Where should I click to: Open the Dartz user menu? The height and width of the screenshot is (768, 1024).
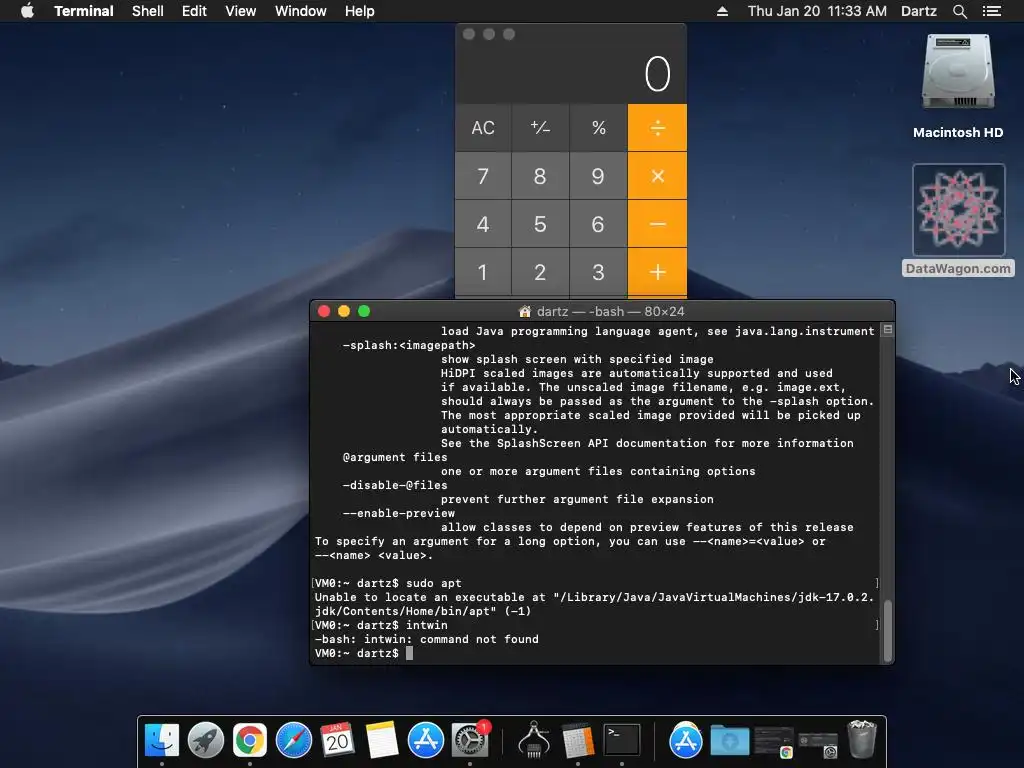(x=919, y=11)
